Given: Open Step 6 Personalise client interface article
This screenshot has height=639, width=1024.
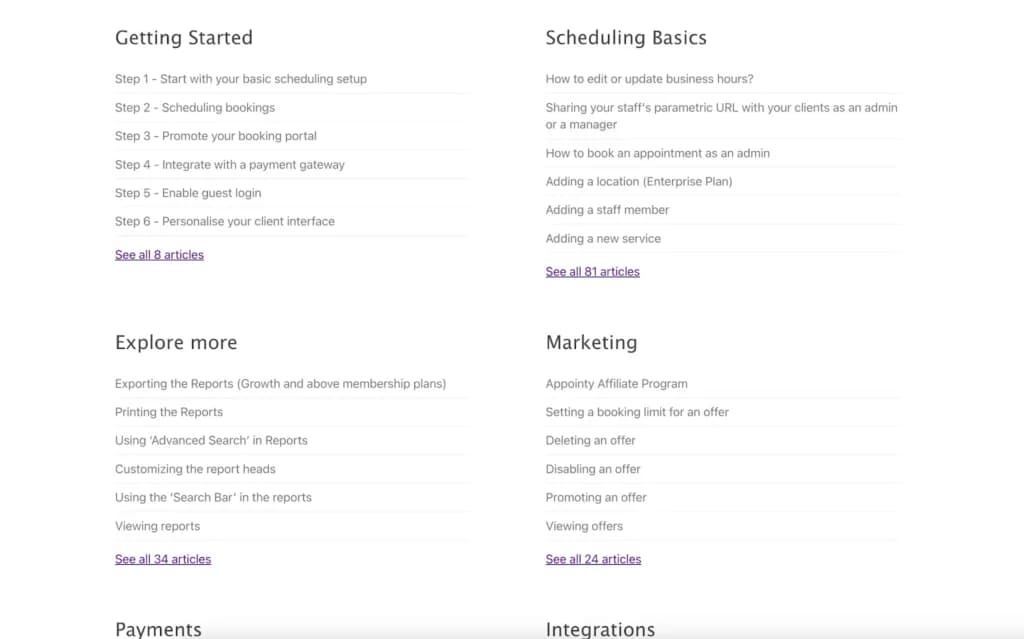Looking at the screenshot, I should click(x=224, y=221).
